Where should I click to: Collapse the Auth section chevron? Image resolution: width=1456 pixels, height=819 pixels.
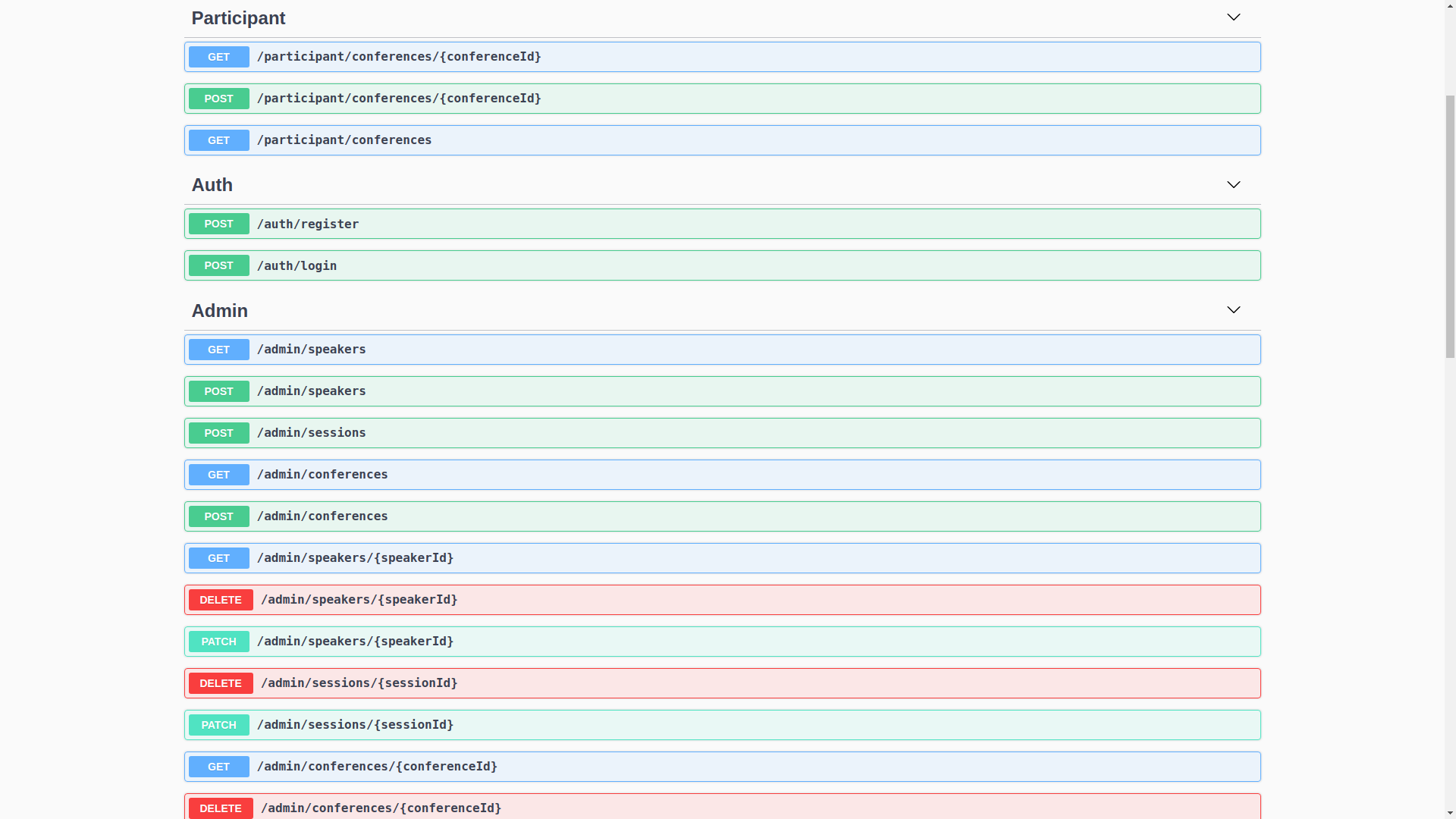(1233, 185)
